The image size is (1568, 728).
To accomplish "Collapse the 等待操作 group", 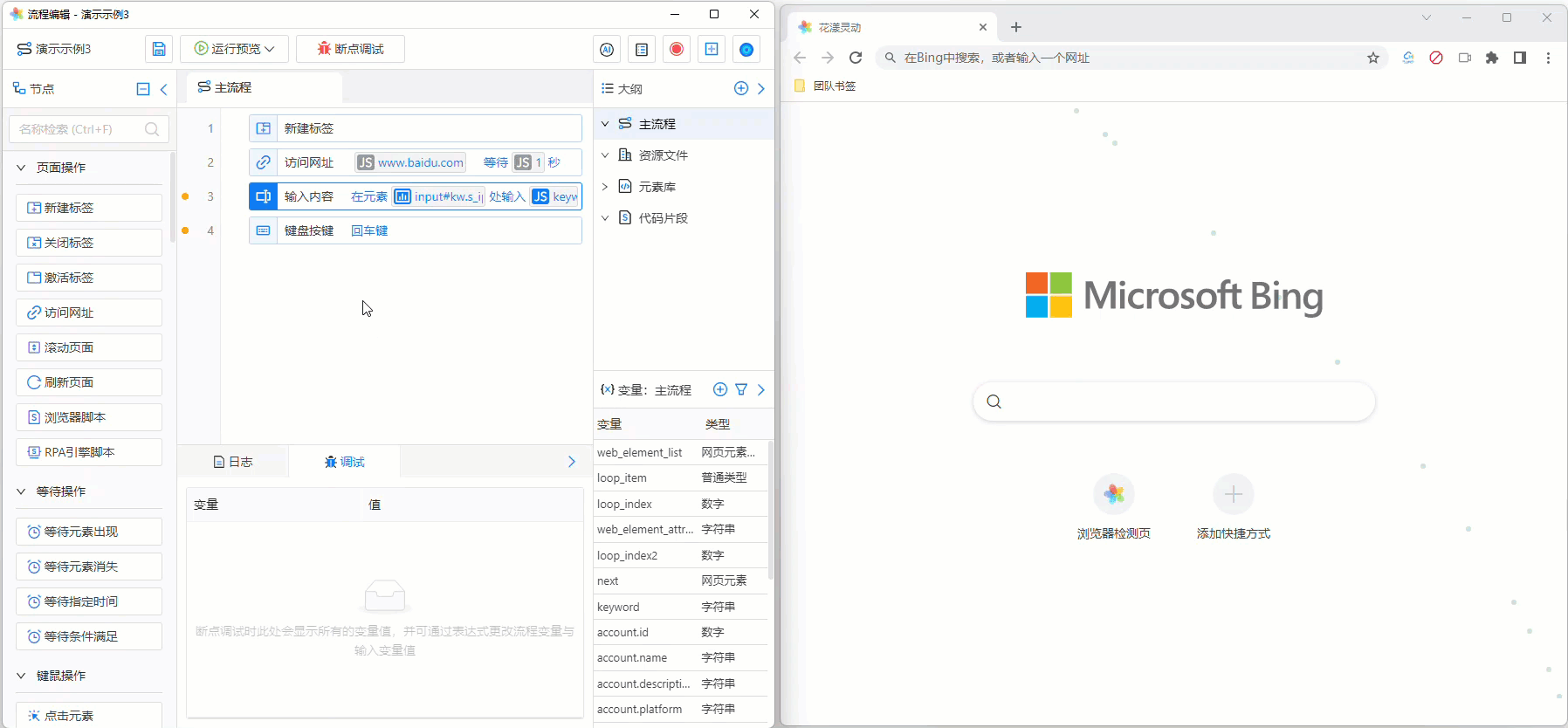I will [x=21, y=491].
